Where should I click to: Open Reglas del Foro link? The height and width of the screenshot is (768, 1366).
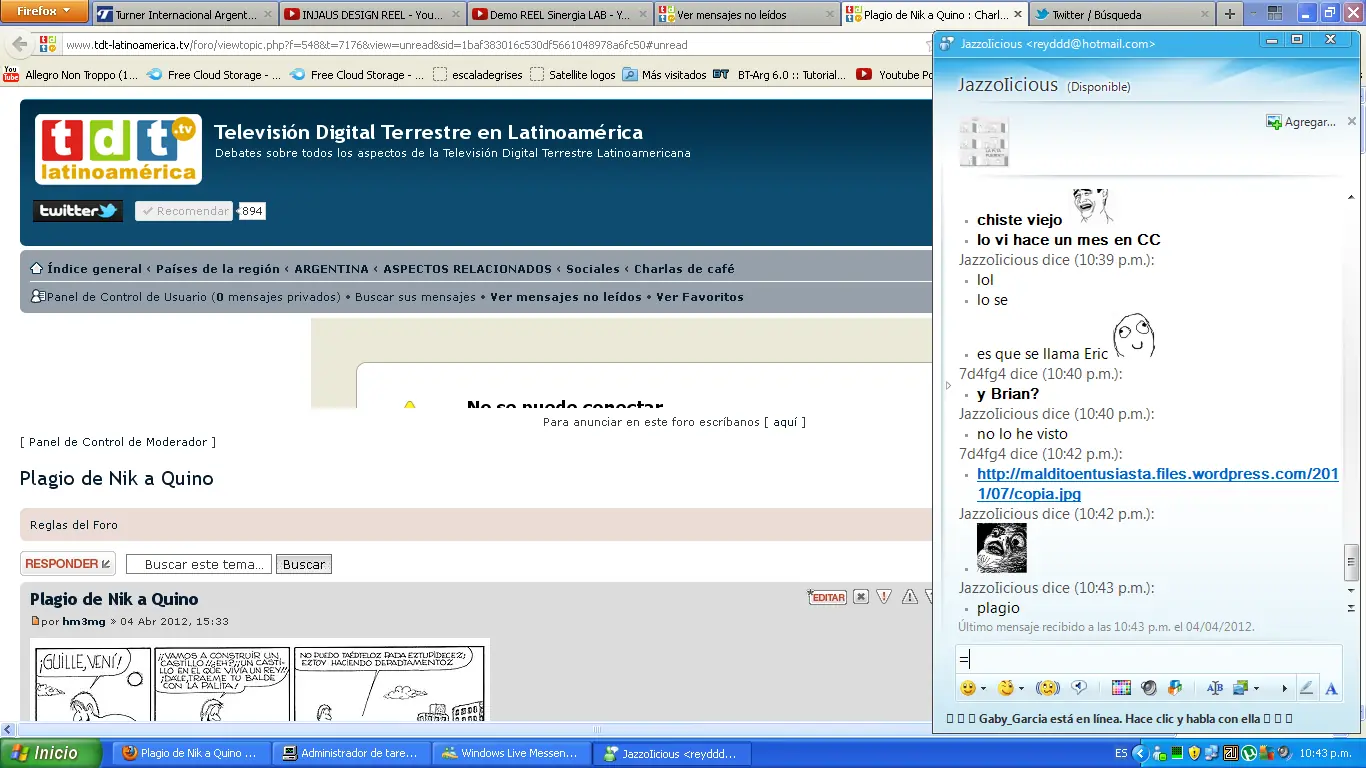point(74,525)
